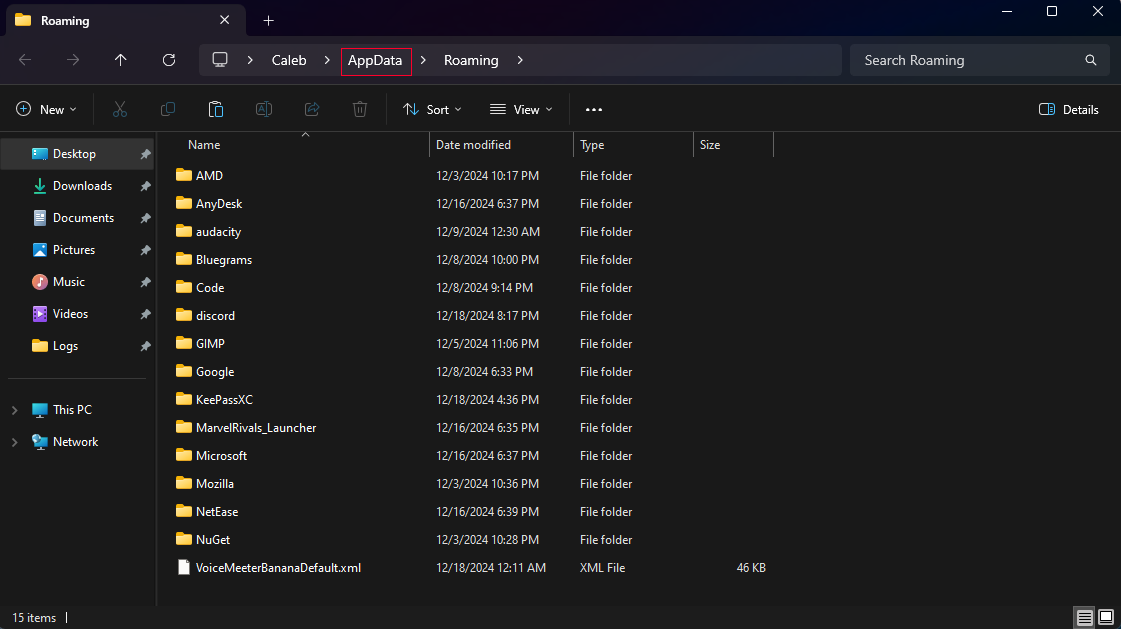The height and width of the screenshot is (629, 1121).
Task: Expand chevron after AppData in address bar
Action: pos(423,60)
